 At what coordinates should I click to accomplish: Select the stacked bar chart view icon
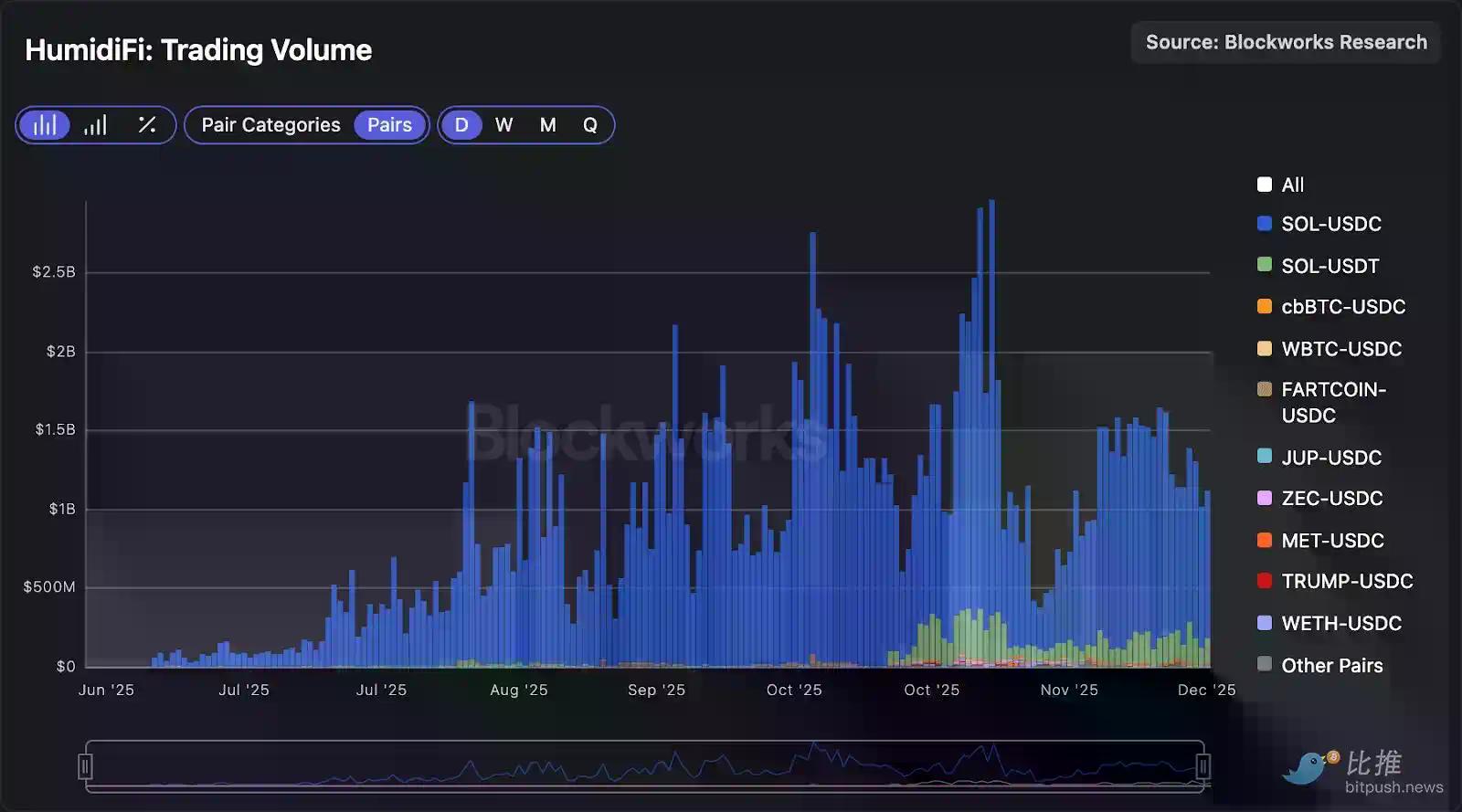click(x=44, y=125)
